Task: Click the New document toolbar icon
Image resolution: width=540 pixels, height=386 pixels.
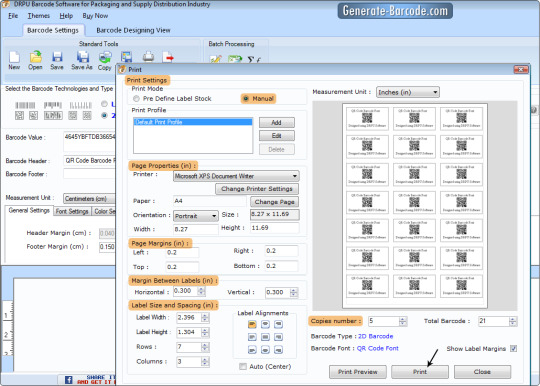Action: click(x=14, y=57)
